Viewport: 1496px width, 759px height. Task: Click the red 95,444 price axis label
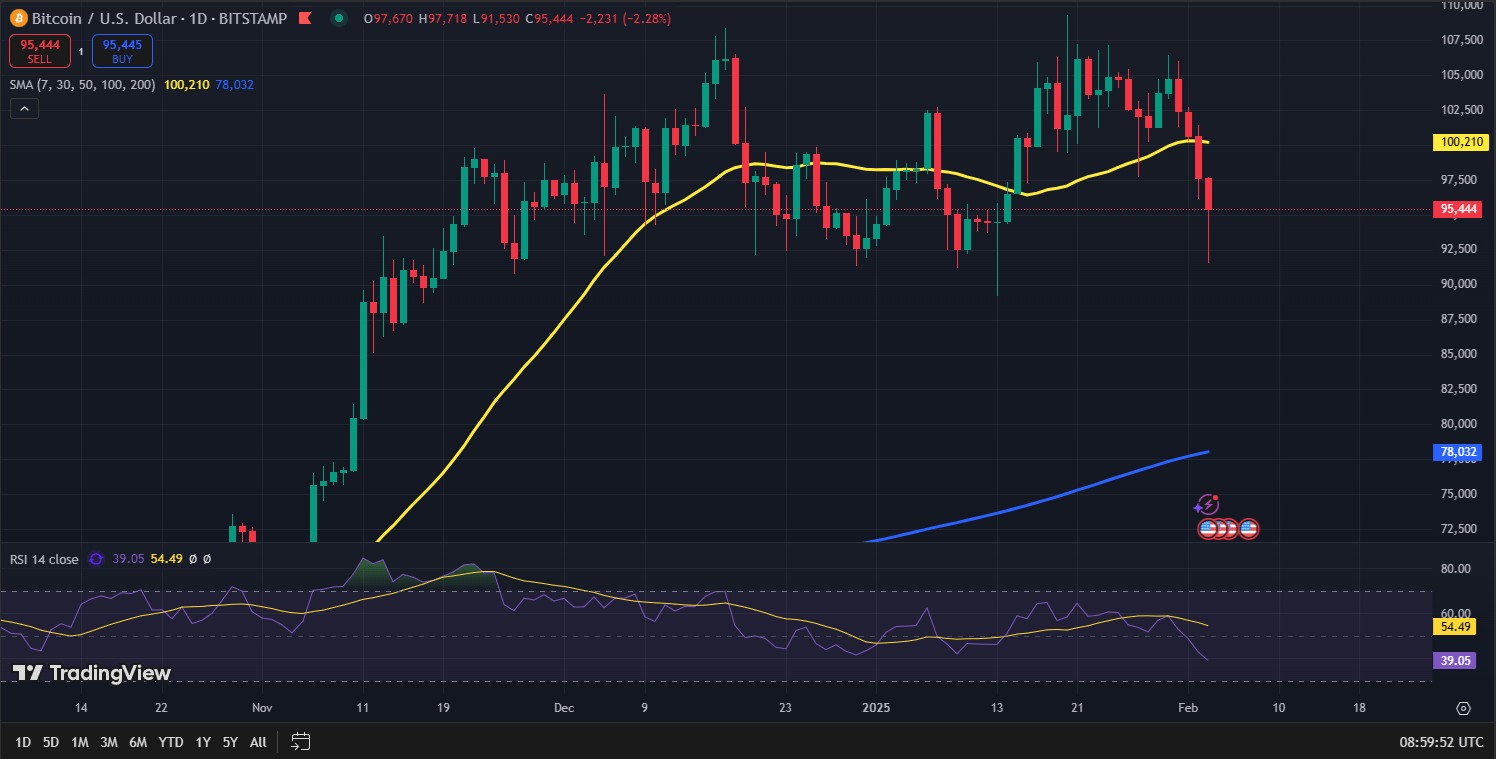click(x=1456, y=209)
